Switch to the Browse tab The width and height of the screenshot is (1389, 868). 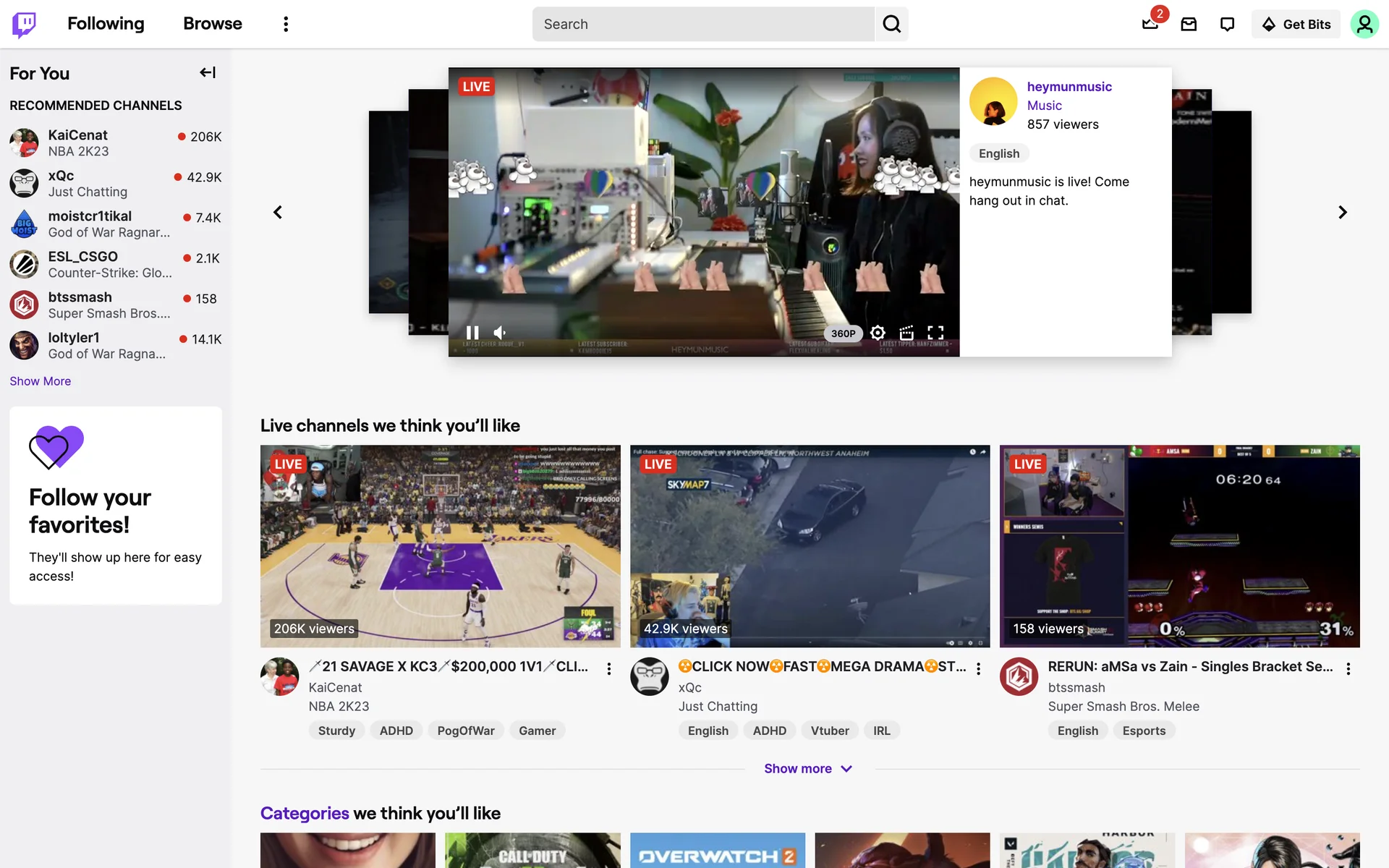click(x=212, y=24)
